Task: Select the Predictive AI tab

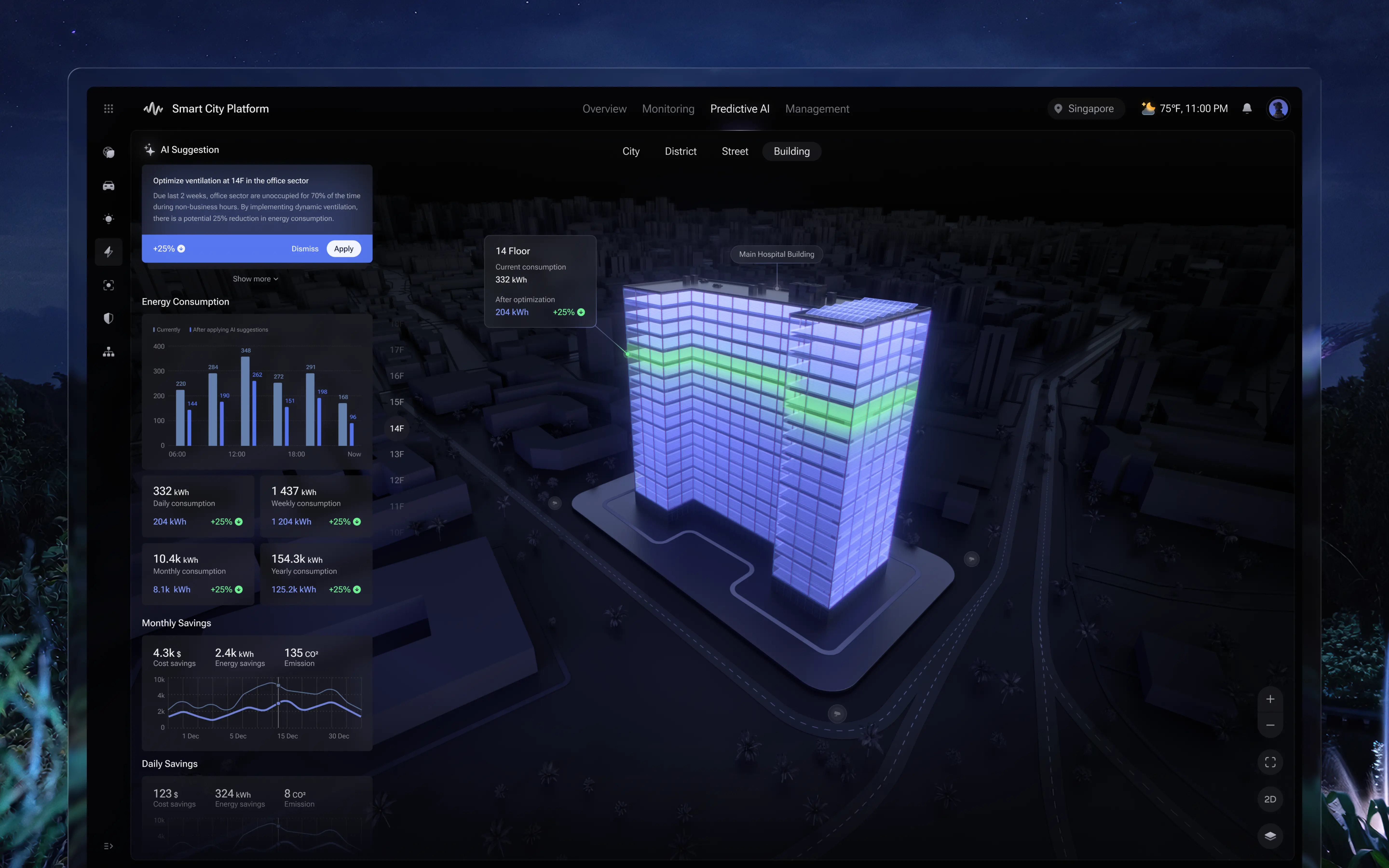Action: pos(740,108)
